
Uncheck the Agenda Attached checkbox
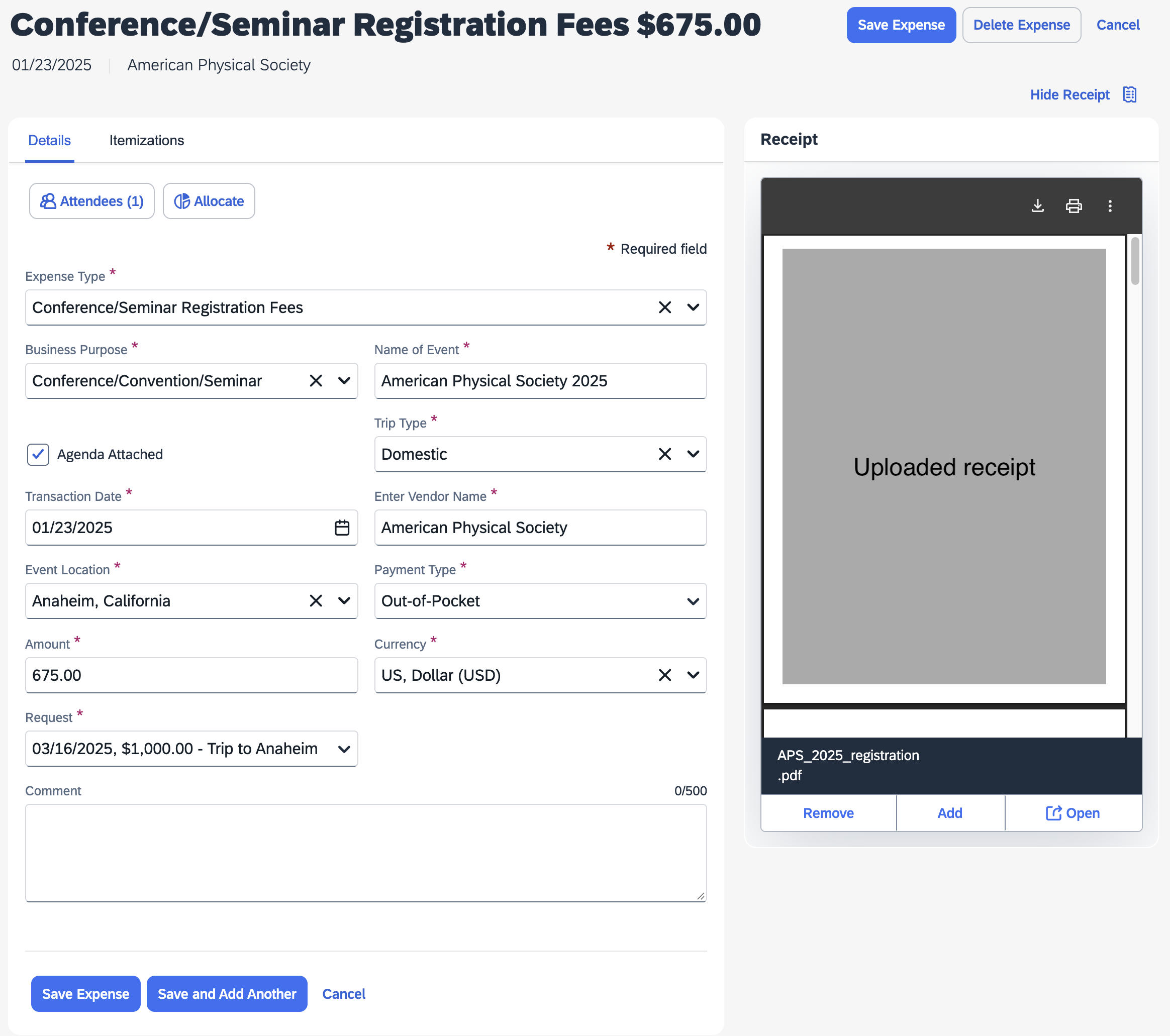(38, 455)
